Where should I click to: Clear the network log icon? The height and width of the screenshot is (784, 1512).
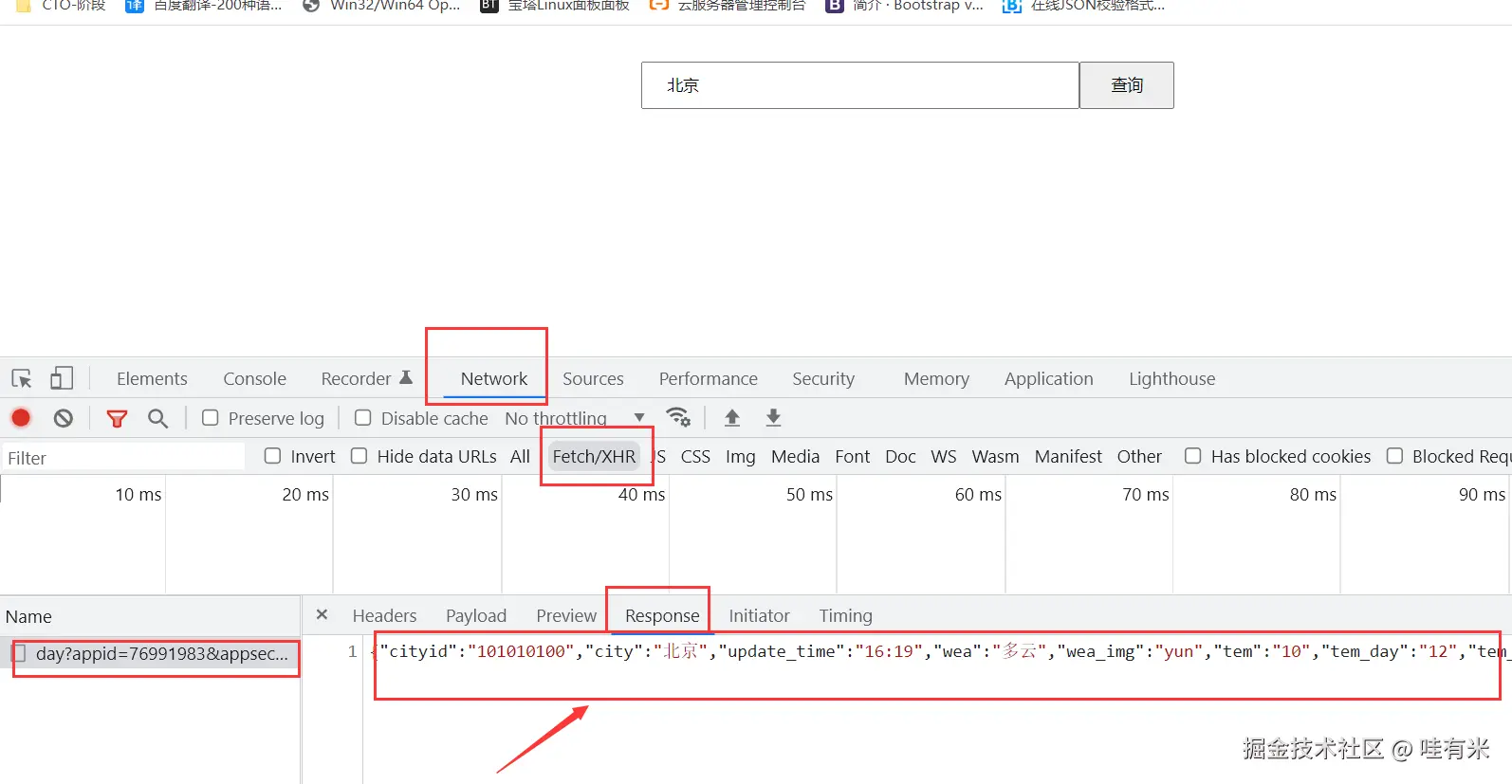tap(64, 418)
